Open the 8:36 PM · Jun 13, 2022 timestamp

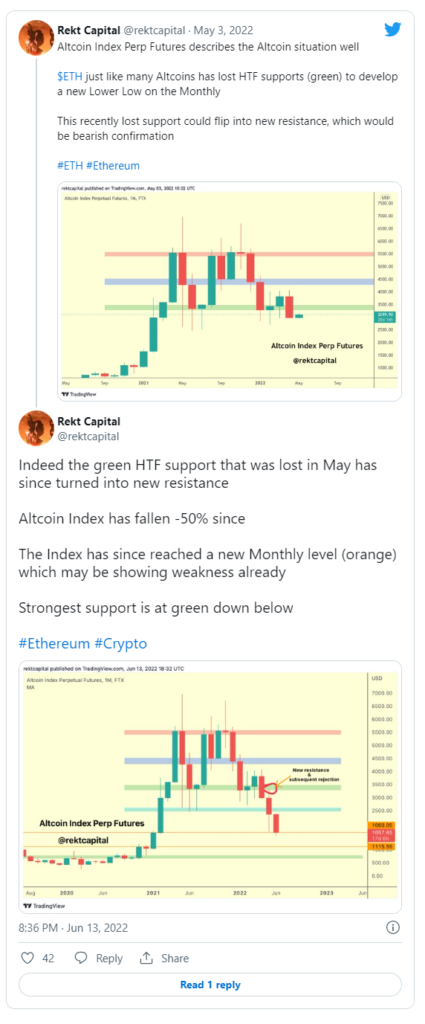73,927
